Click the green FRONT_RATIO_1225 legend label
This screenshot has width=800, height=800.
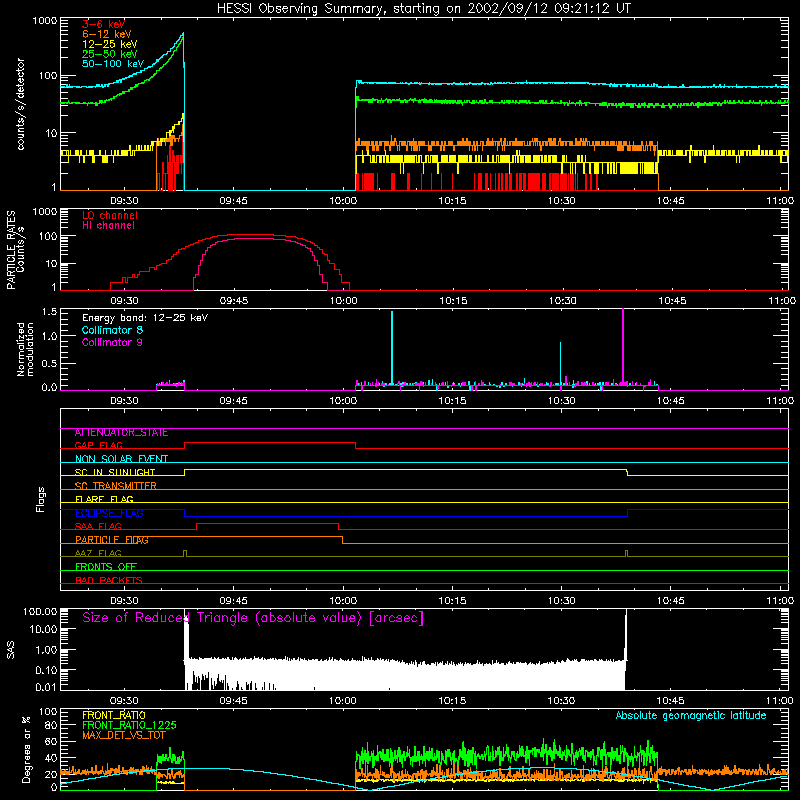click(x=129, y=725)
